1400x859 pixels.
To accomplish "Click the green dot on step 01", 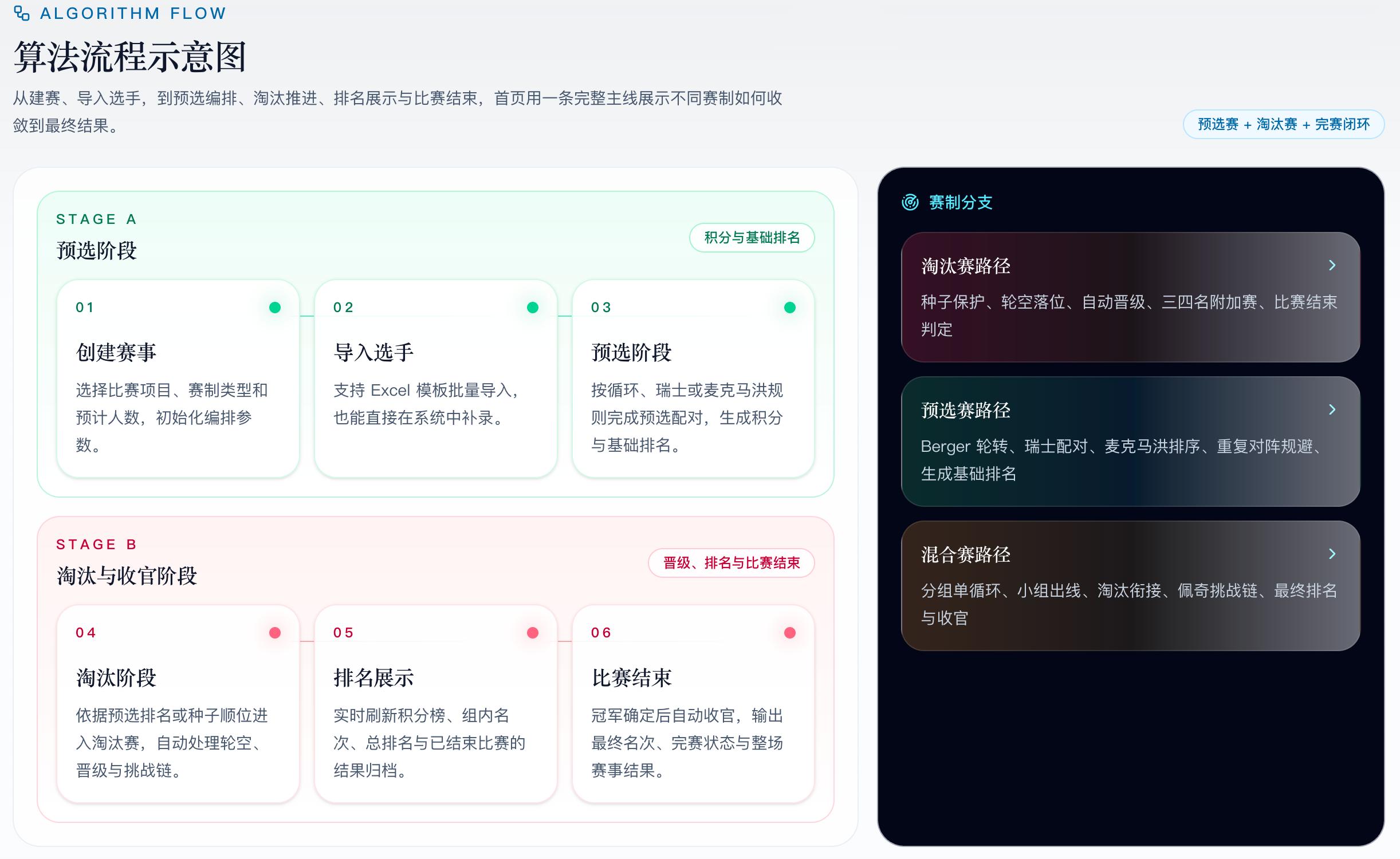I will 275,308.
